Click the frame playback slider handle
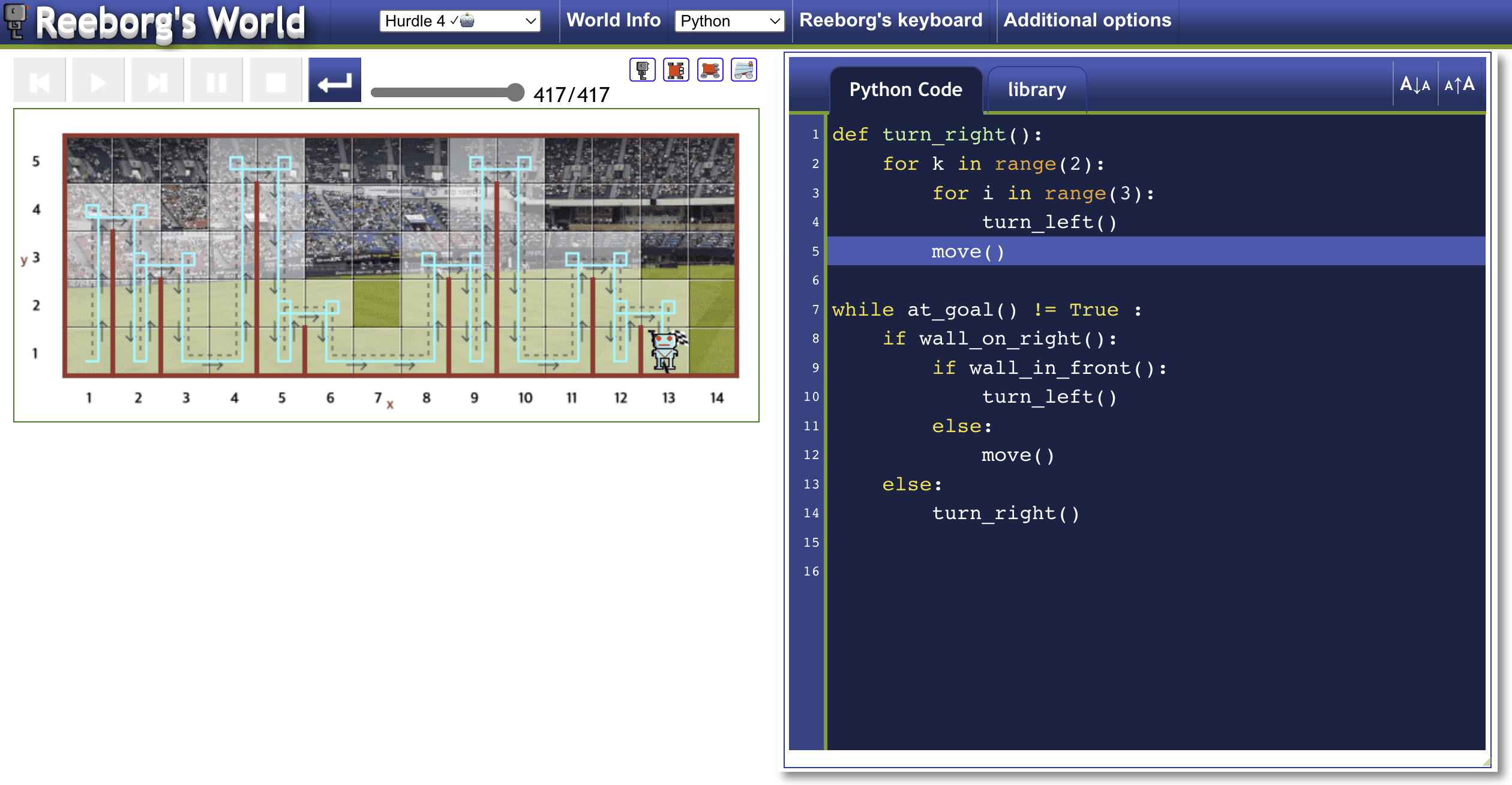The width and height of the screenshot is (1512, 785). pyautogui.click(x=515, y=92)
